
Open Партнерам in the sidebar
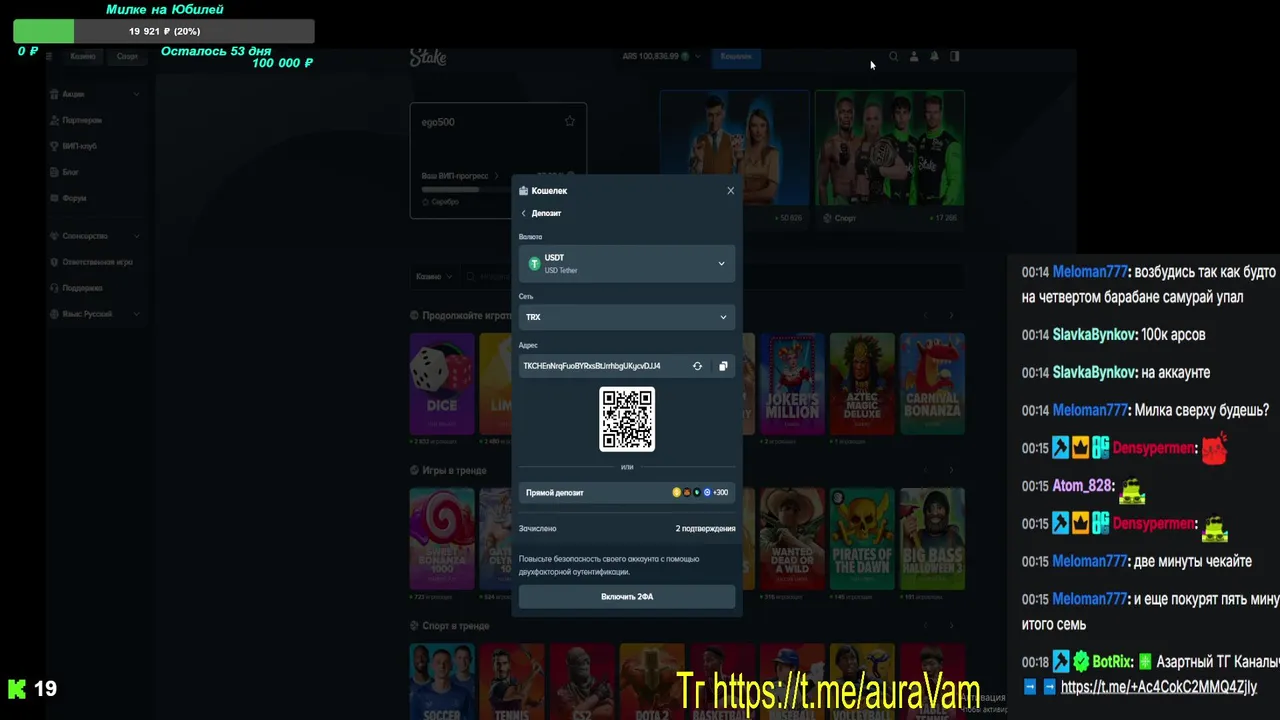coord(82,120)
